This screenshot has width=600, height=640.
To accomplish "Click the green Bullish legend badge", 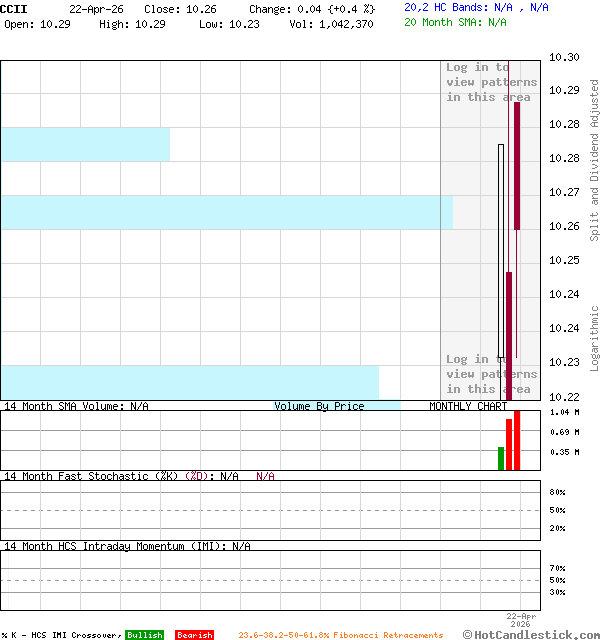I will click(x=144, y=635).
